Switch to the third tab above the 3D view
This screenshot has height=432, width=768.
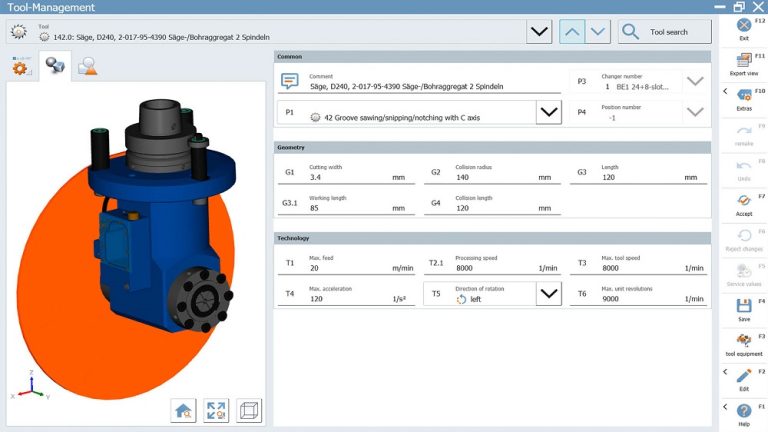[x=88, y=67]
